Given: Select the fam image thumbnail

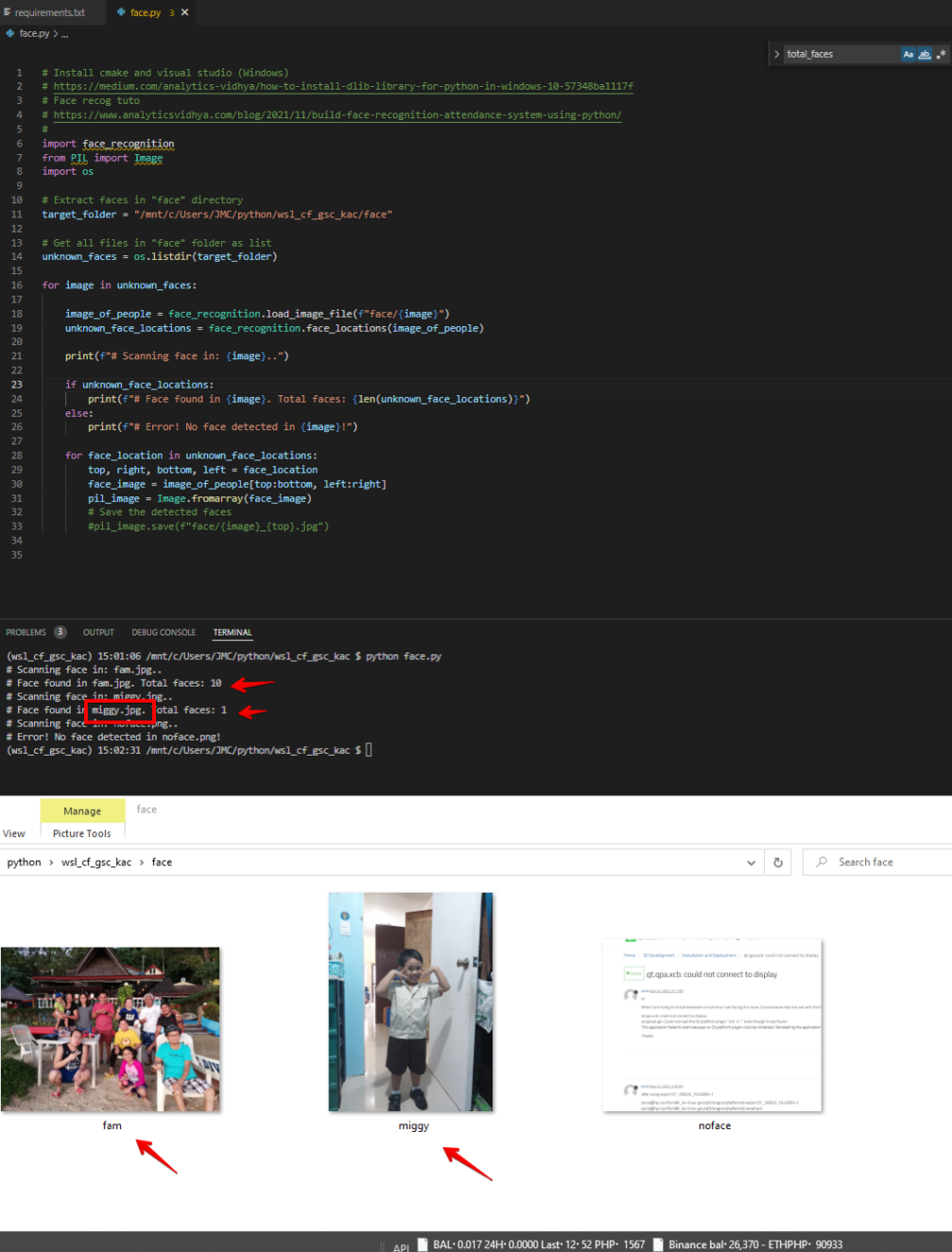Looking at the screenshot, I should pos(111,1029).
